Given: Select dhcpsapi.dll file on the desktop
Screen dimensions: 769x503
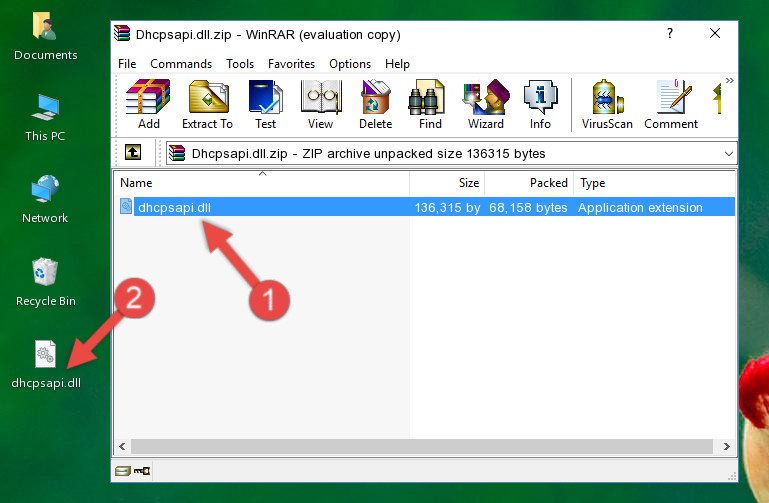Looking at the screenshot, I should (x=46, y=365).
